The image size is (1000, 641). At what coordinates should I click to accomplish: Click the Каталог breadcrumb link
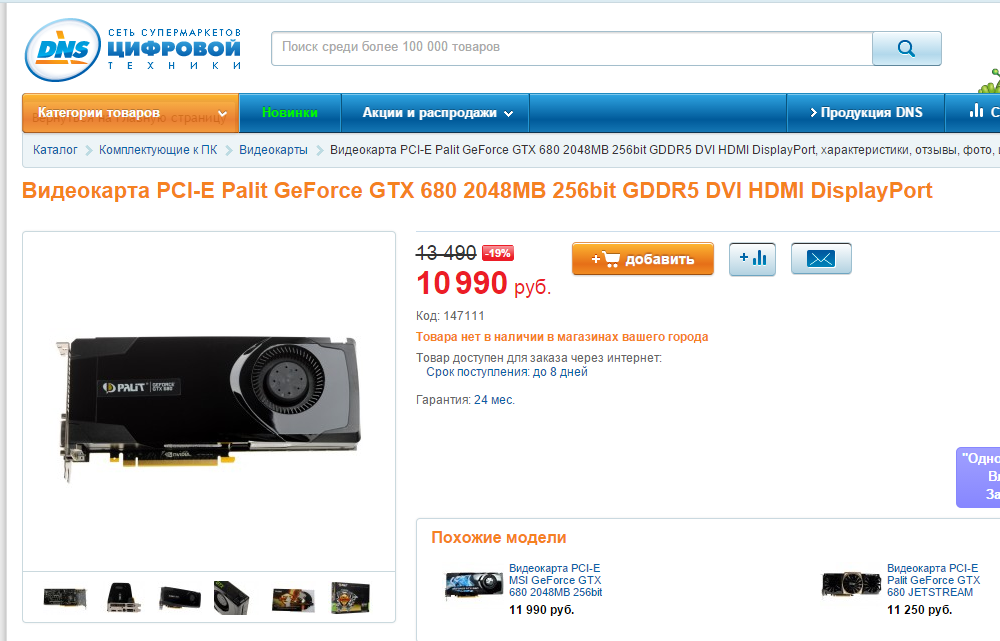(x=55, y=150)
